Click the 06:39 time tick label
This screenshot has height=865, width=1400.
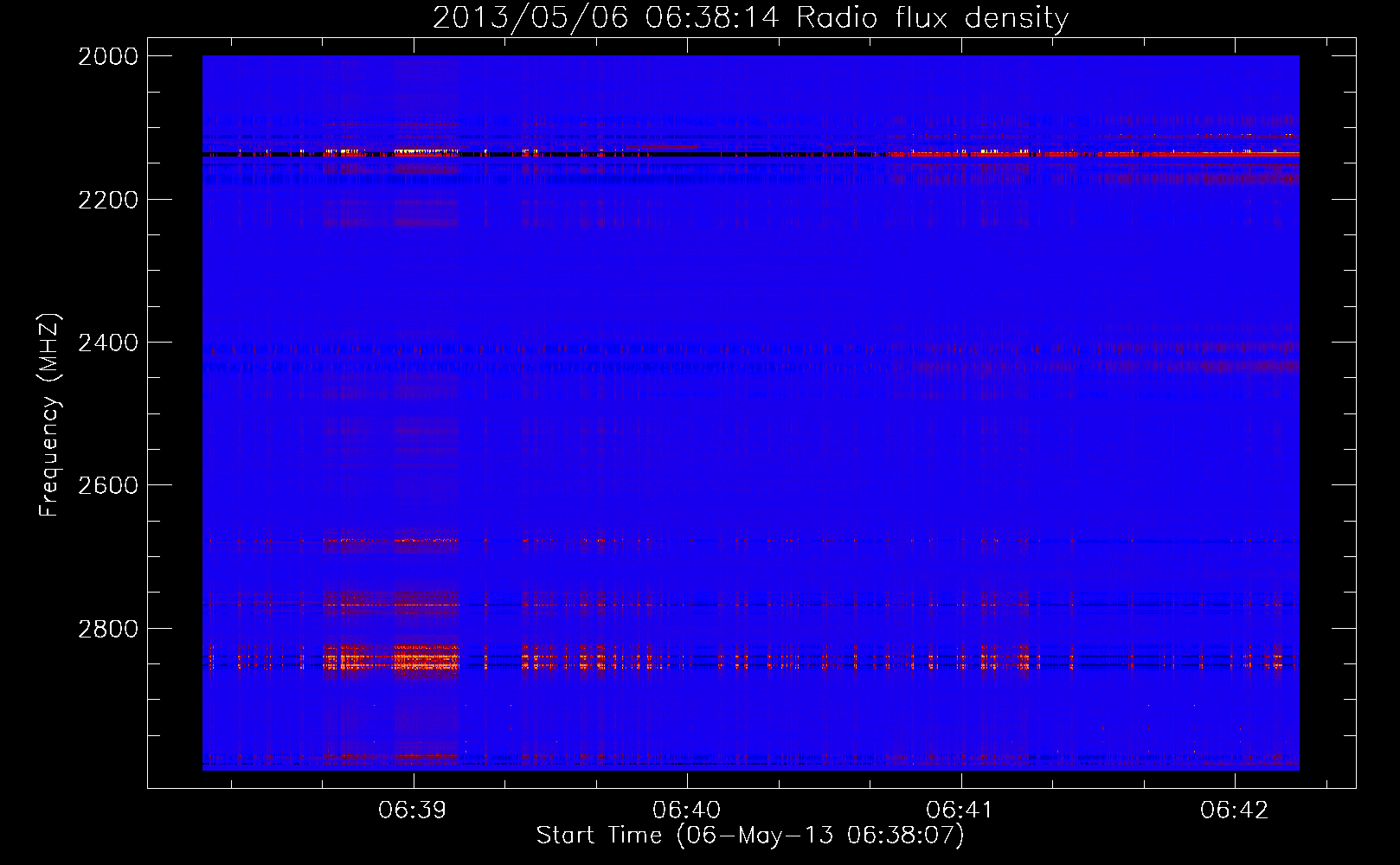point(413,810)
